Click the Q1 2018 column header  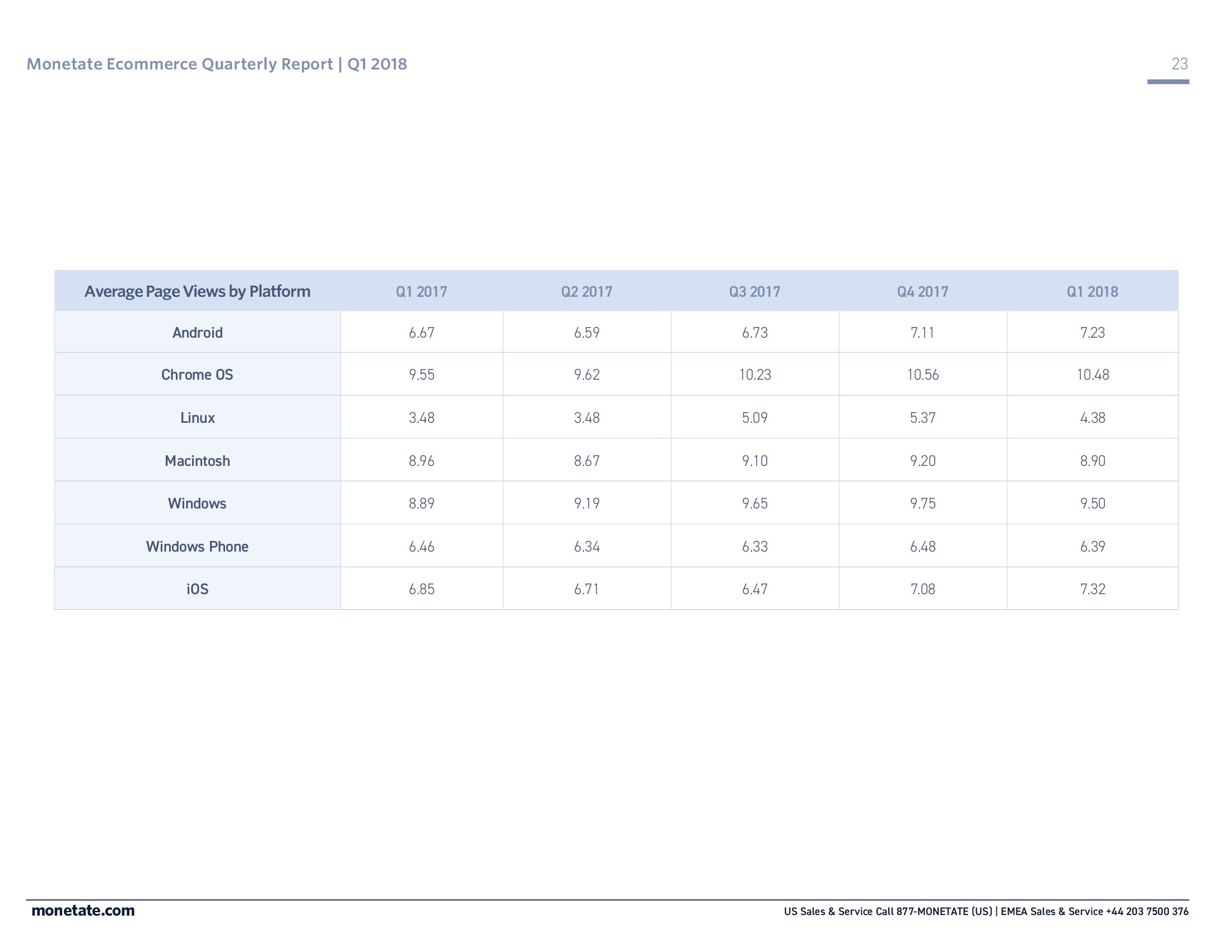(x=1091, y=292)
